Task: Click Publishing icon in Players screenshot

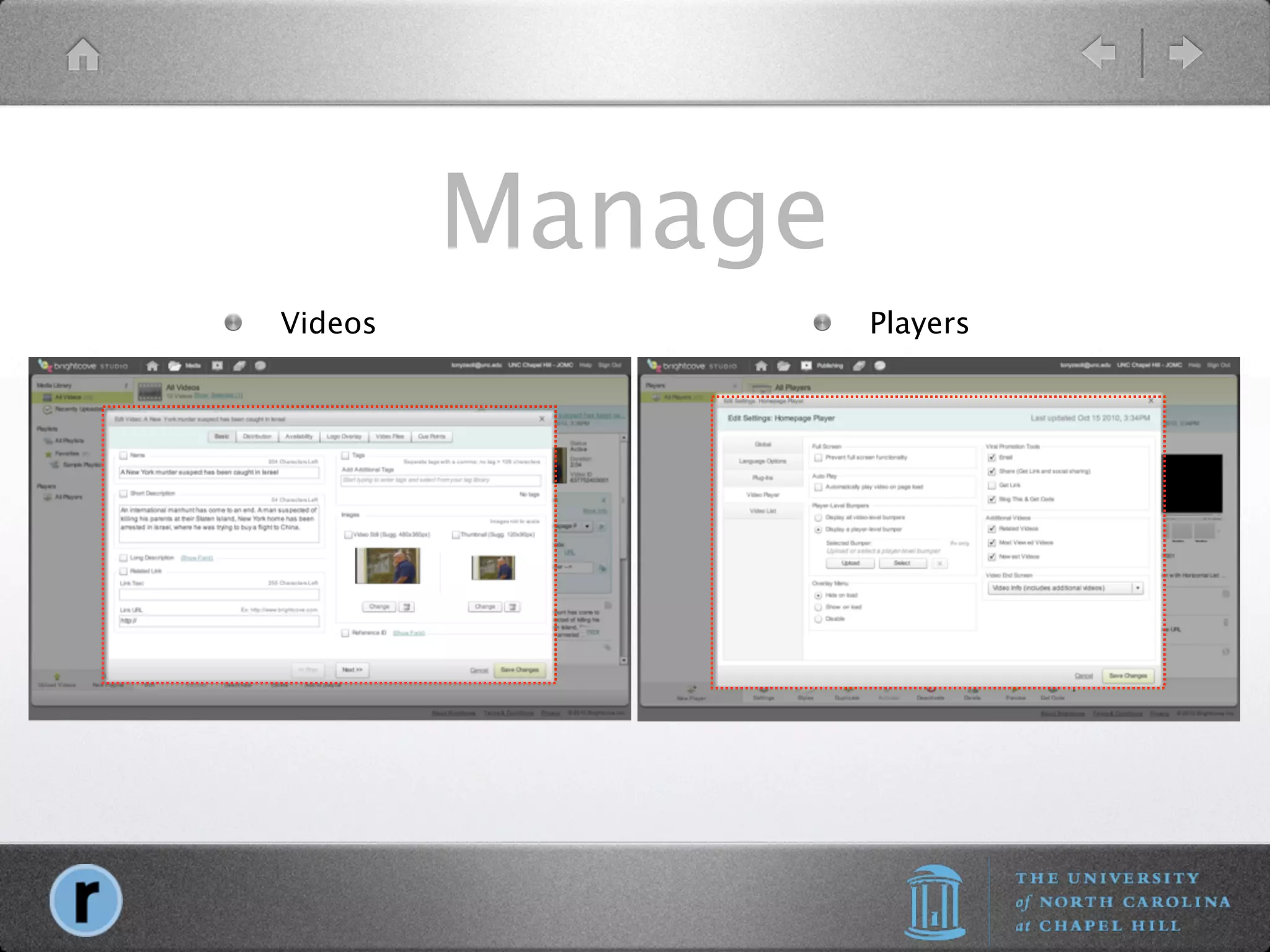Action: coord(806,366)
